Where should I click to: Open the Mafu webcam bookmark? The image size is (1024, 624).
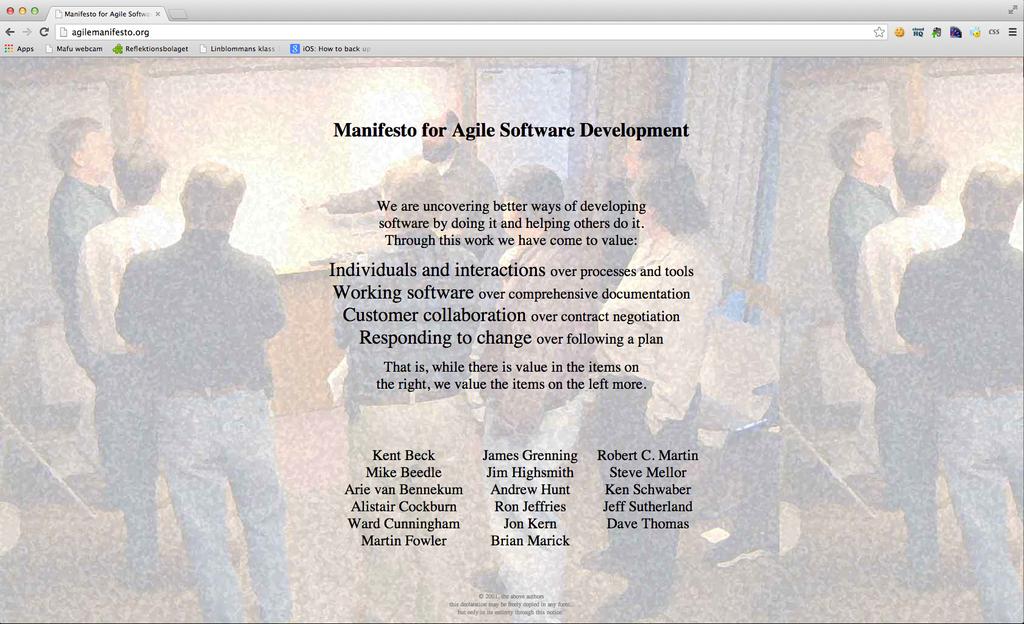pyautogui.click(x=74, y=48)
